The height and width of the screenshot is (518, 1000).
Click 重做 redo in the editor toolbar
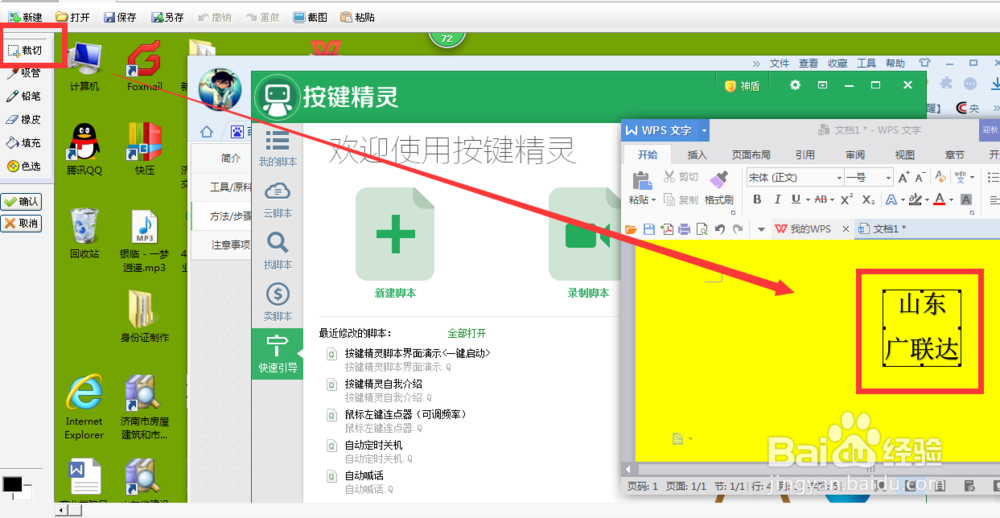point(263,17)
